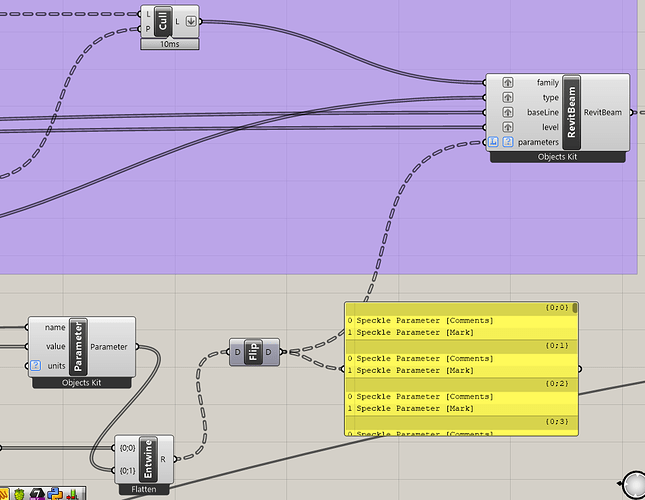645x500 pixels.
Task: Click the RevitBeam component output grip
Action: coord(631,112)
